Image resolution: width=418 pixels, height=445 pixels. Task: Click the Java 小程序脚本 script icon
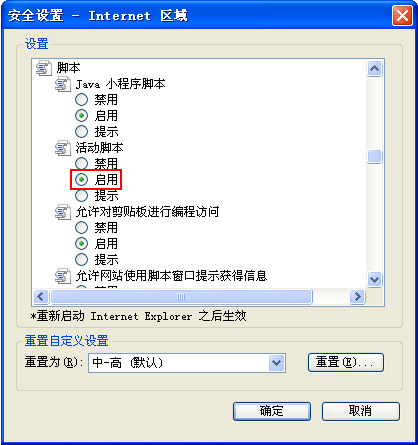point(63,84)
